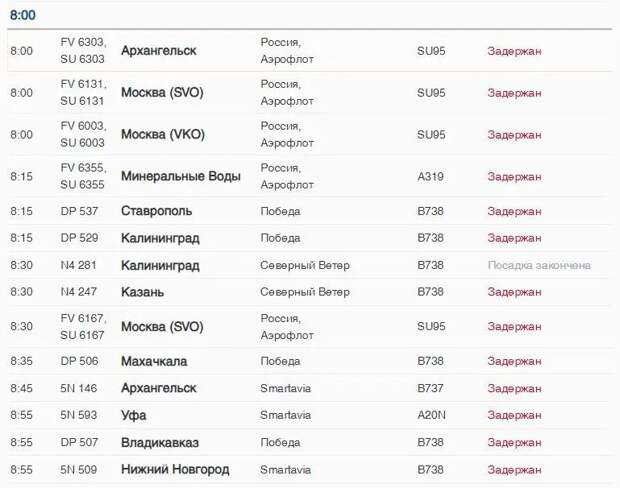Screen dimensions: 620x488
Task: Select the Ставрополь flight DP 537
Action: pos(310,211)
